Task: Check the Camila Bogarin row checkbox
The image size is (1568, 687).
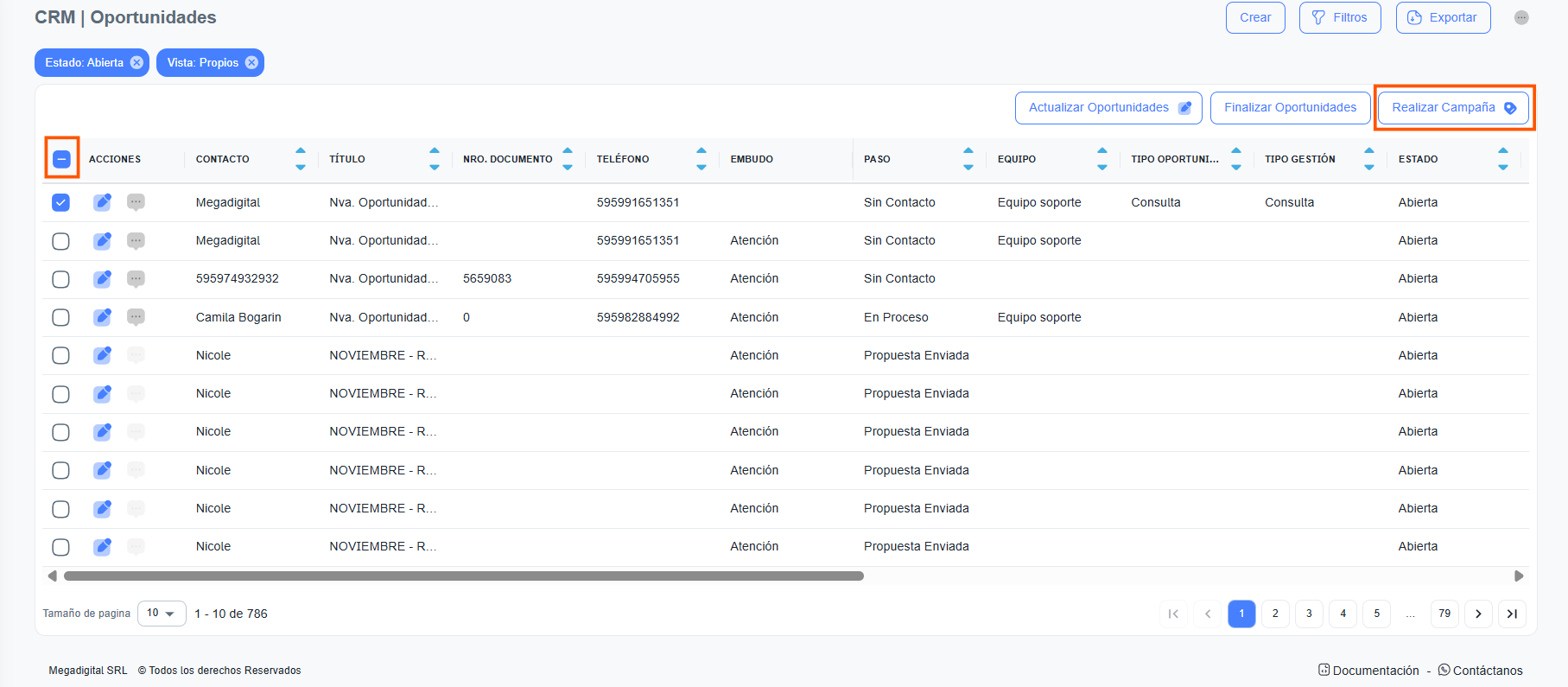Action: [60, 317]
